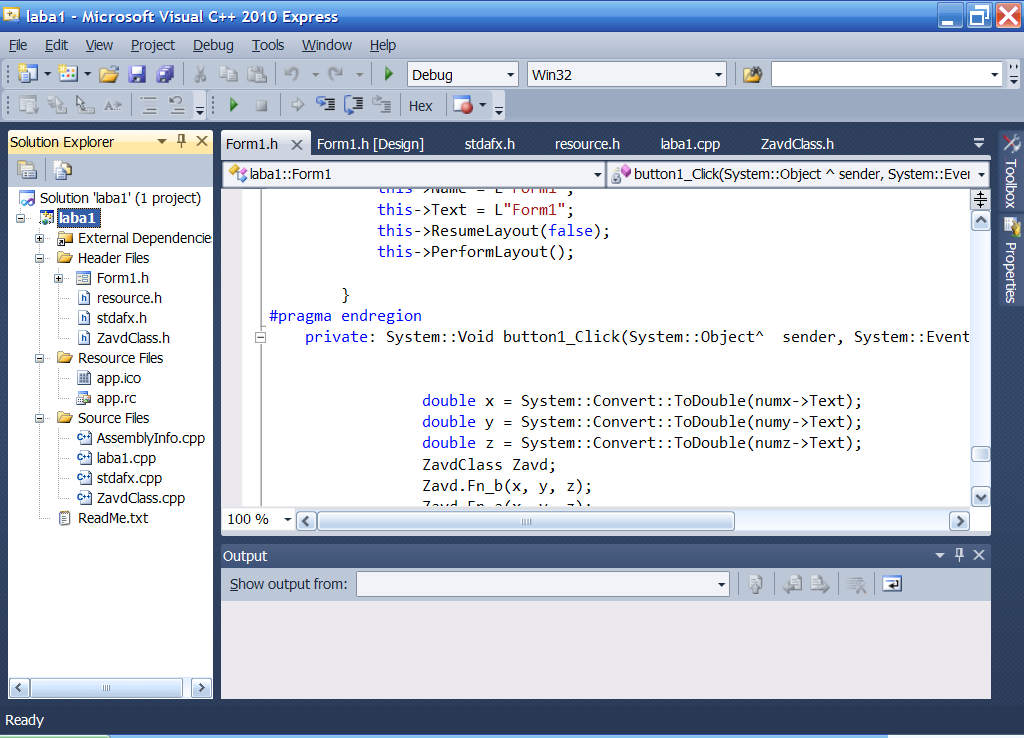Open the Tools menu
The height and width of the screenshot is (738, 1024).
(268, 45)
